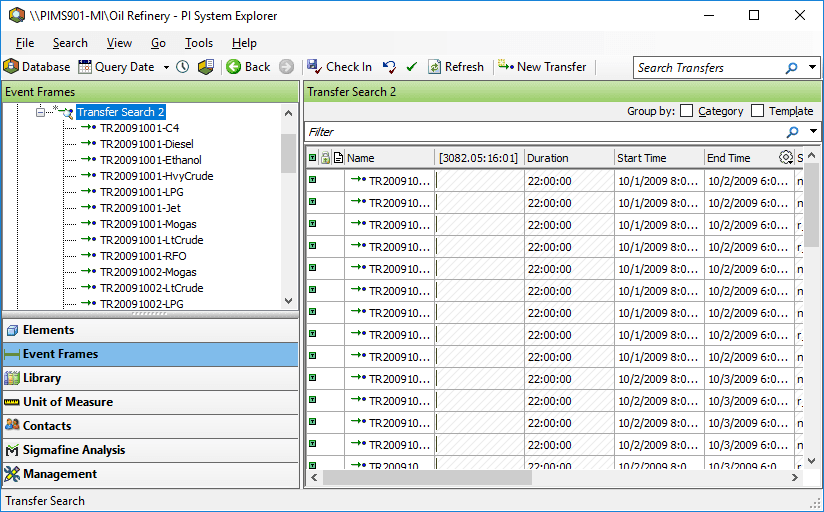Image resolution: width=824 pixels, height=512 pixels.
Task: Select TR20091002-Mogas in the tree
Action: pos(148,272)
